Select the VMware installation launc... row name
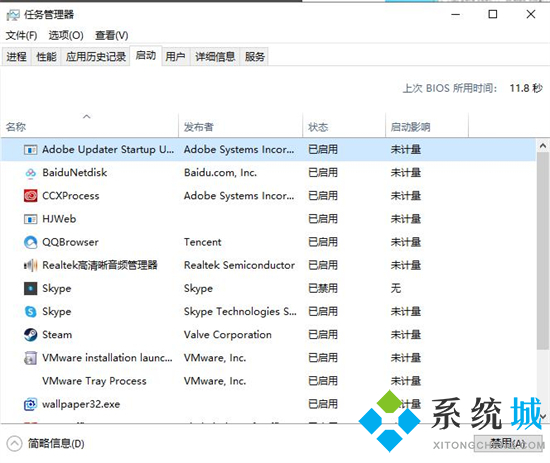 [x=107, y=358]
